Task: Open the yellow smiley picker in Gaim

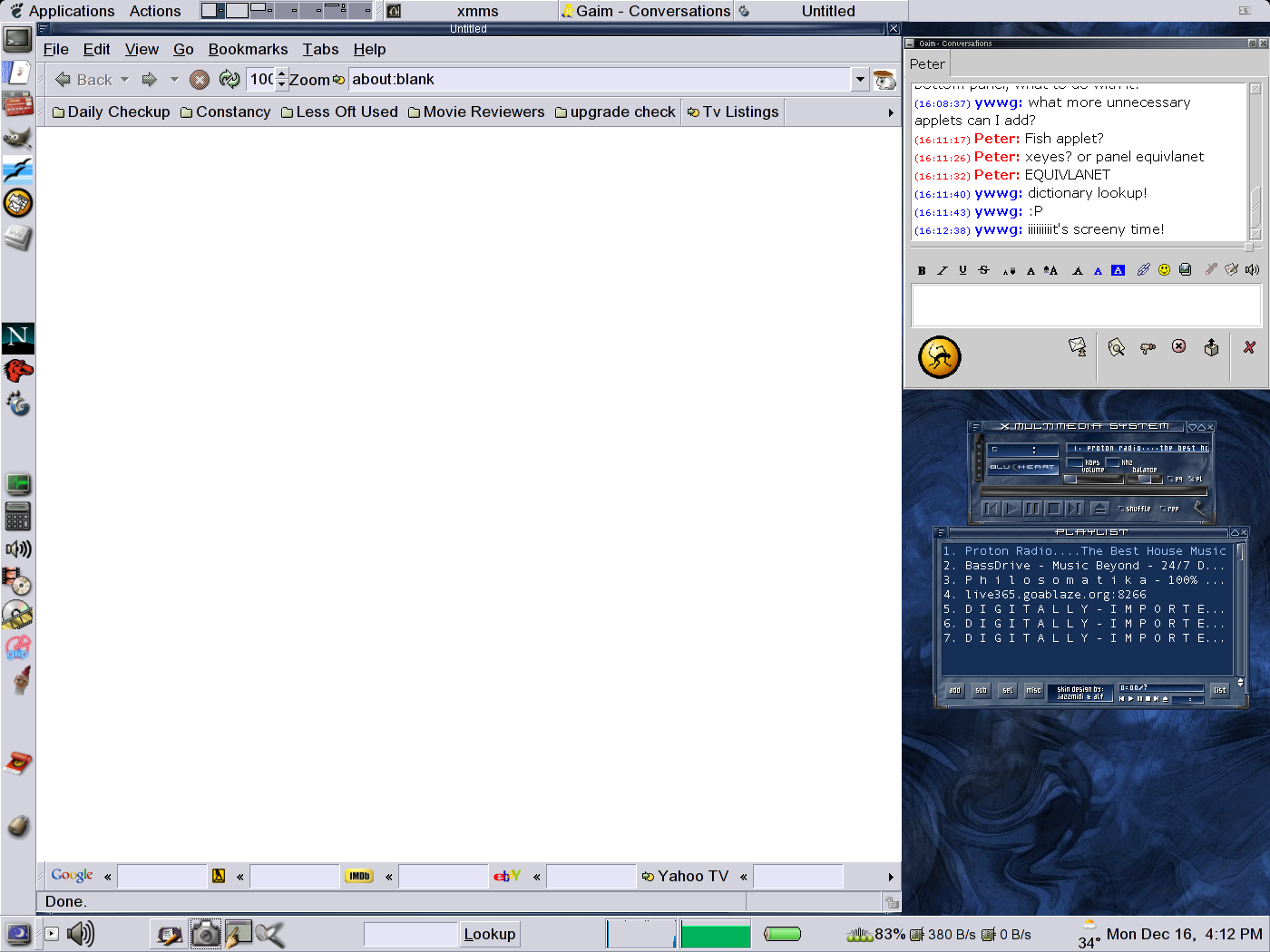Action: pyautogui.click(x=1164, y=270)
